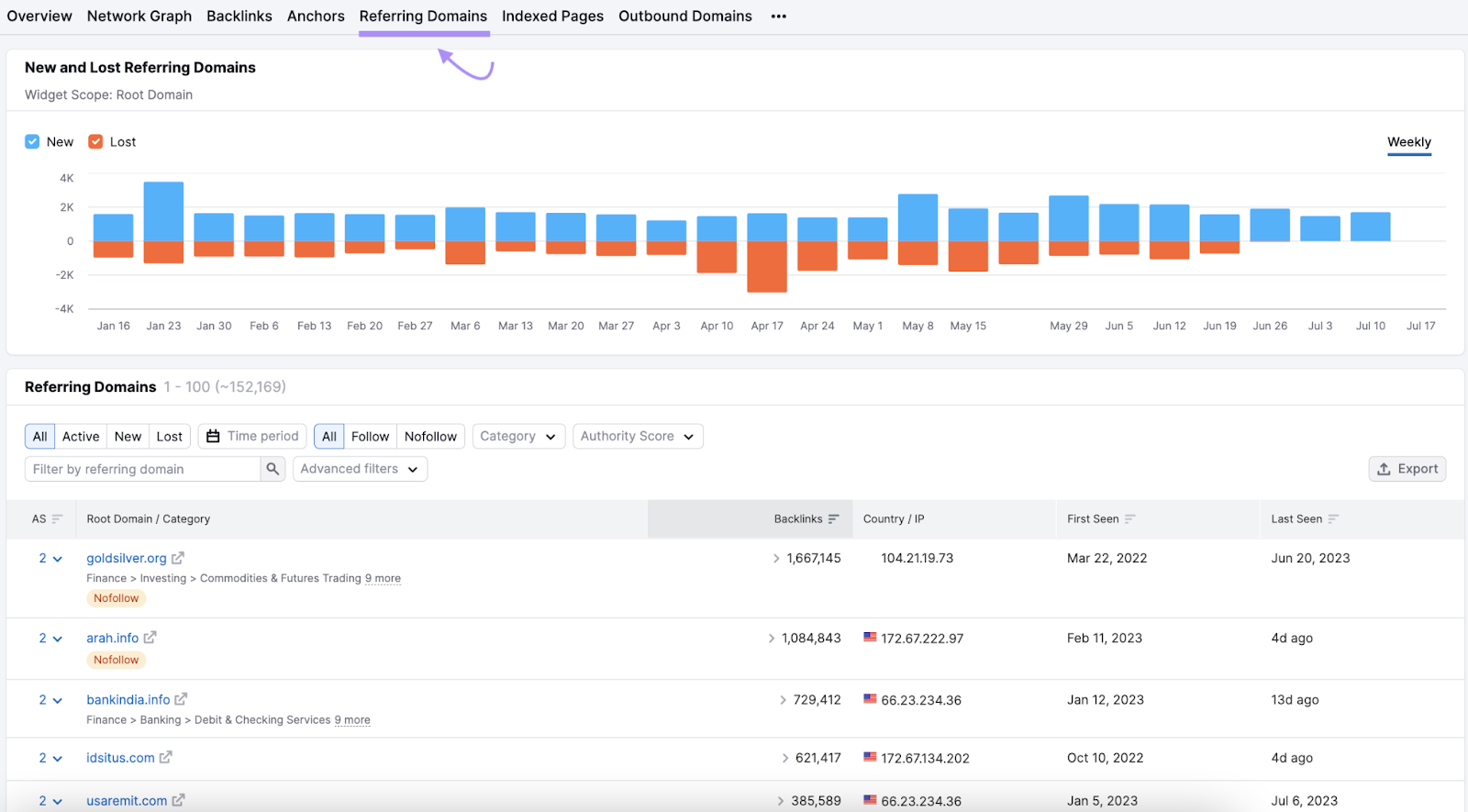Image resolution: width=1468 pixels, height=812 pixels.
Task: Open bankindia.info external link icon
Action: coord(181,699)
